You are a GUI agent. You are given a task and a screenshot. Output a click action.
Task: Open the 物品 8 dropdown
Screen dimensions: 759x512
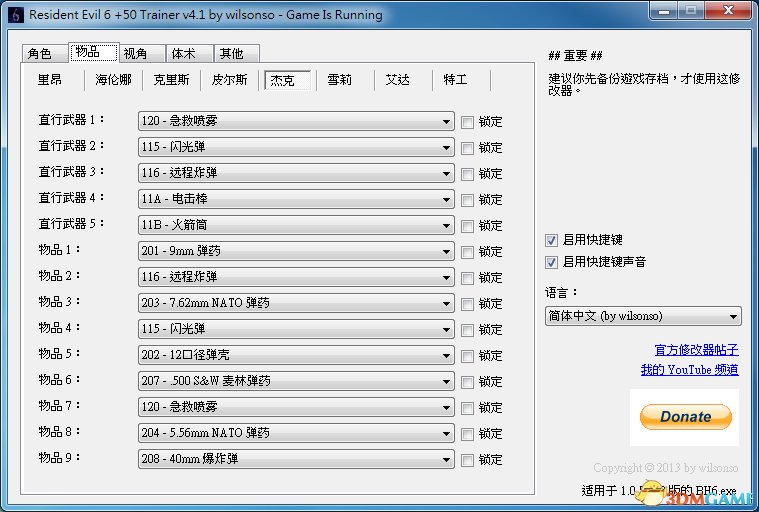pos(296,435)
